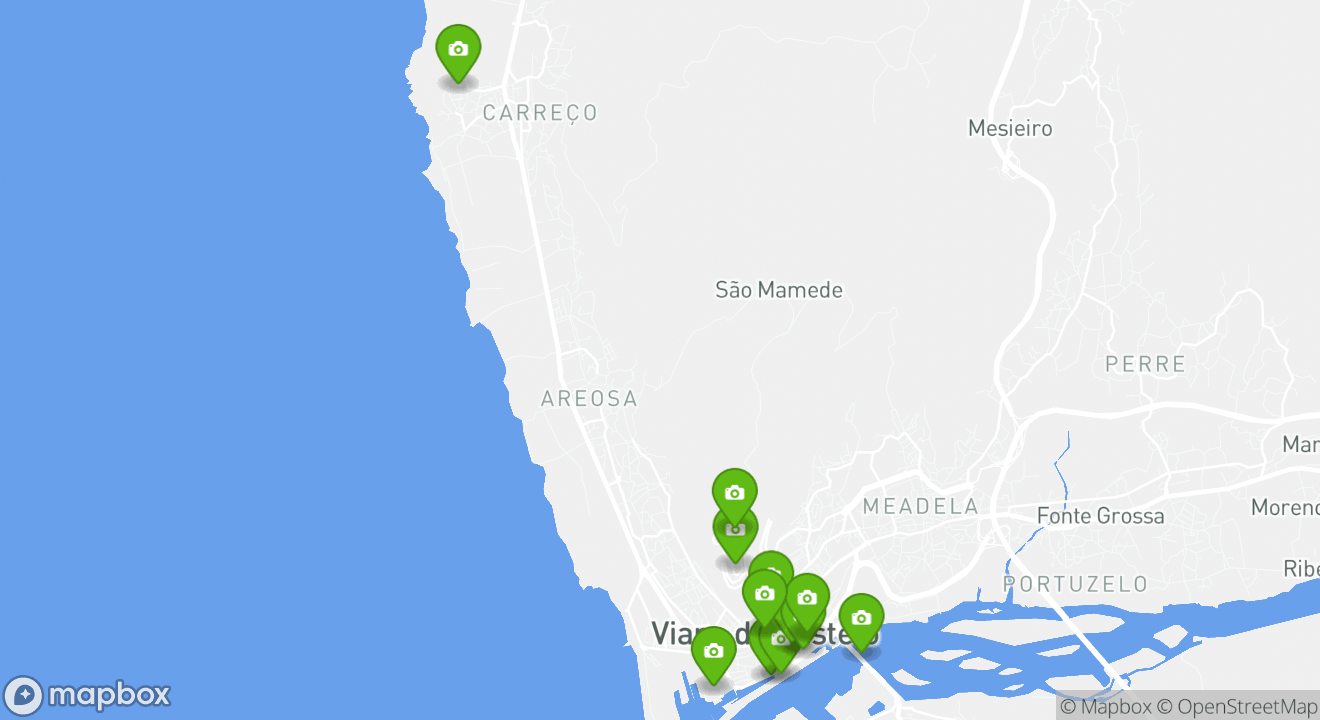Click the PORTUZELO map label

(x=1075, y=583)
